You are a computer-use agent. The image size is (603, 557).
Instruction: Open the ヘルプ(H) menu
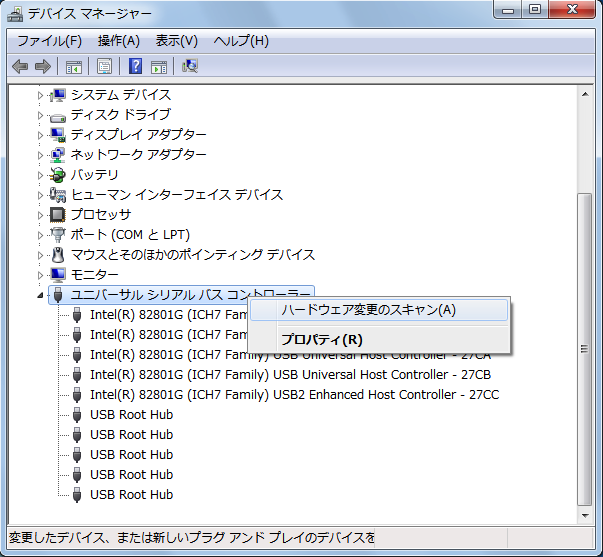click(241, 41)
